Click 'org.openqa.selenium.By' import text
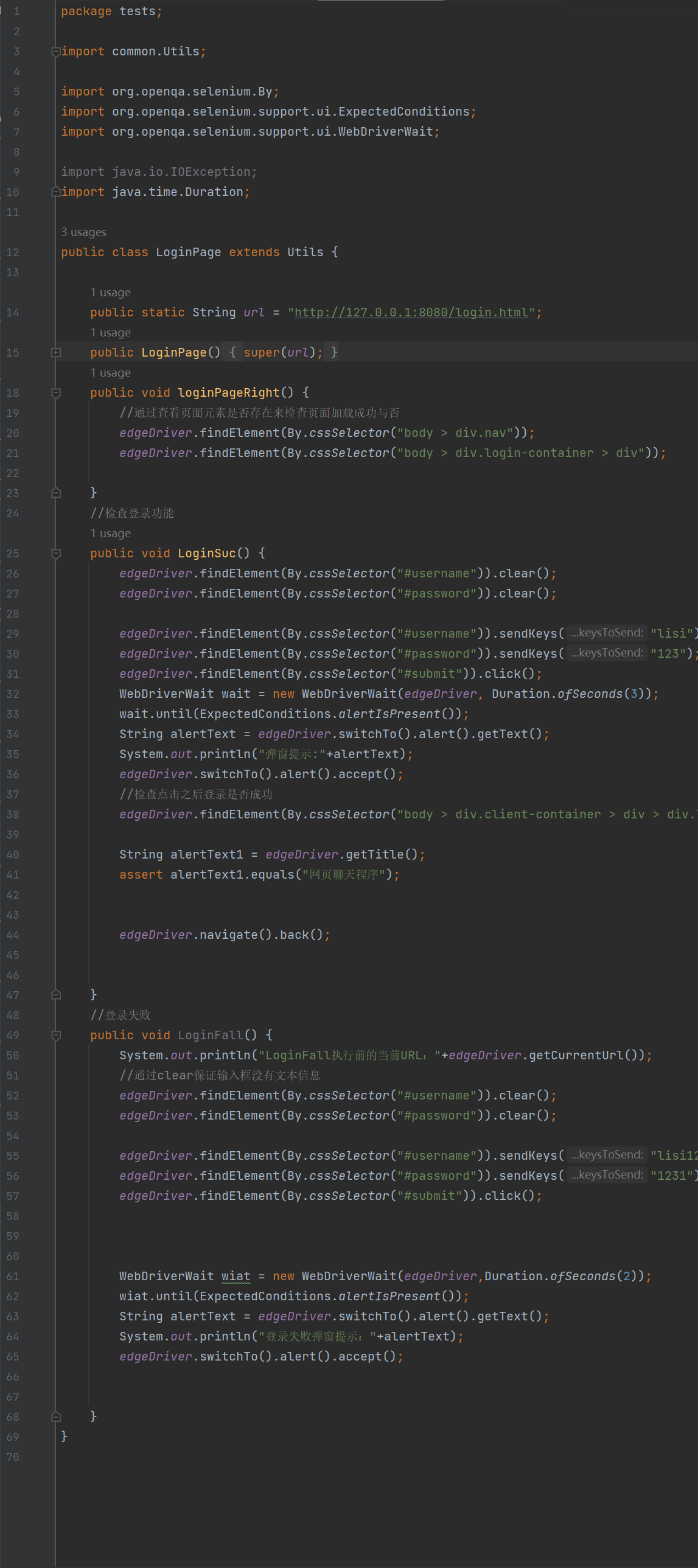698x1568 pixels. (x=192, y=91)
